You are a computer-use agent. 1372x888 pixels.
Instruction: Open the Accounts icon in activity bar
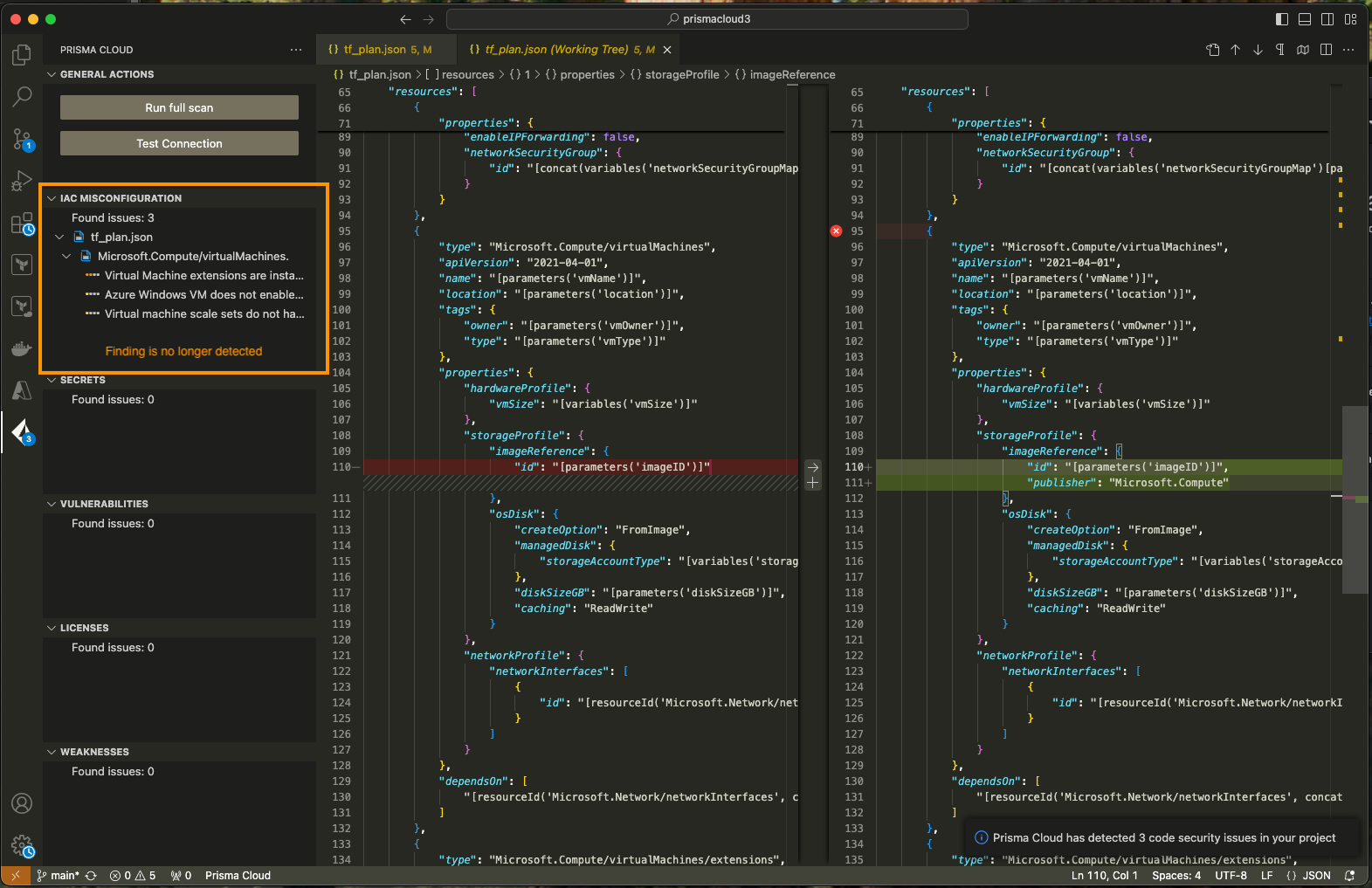click(22, 803)
